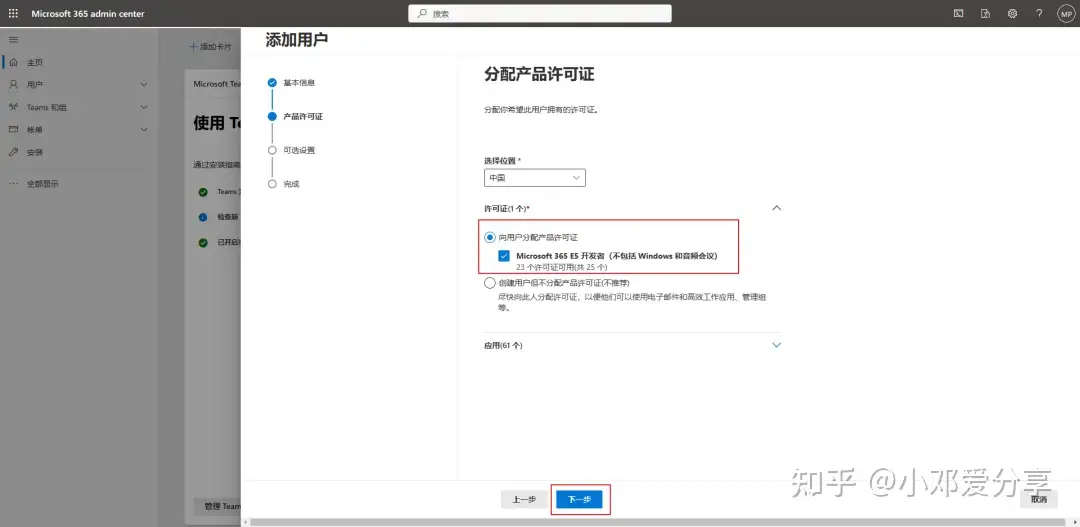Select 向用户分配产品许可证 radio button

click(x=490, y=237)
